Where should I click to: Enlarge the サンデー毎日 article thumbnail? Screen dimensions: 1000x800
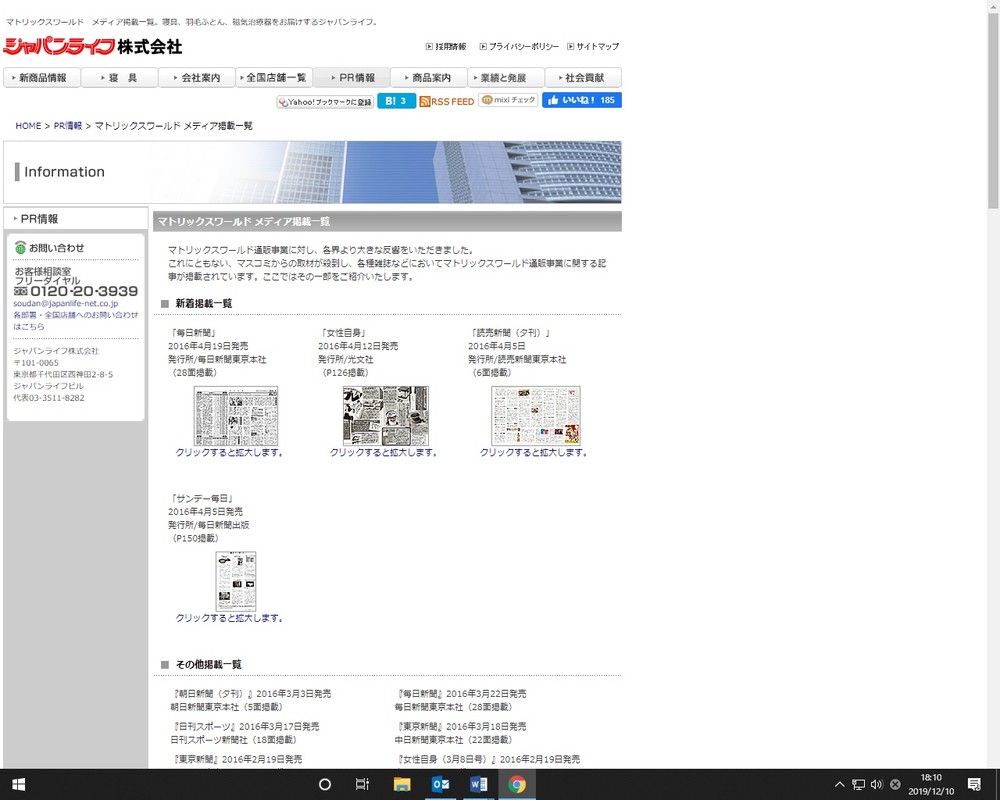236,581
